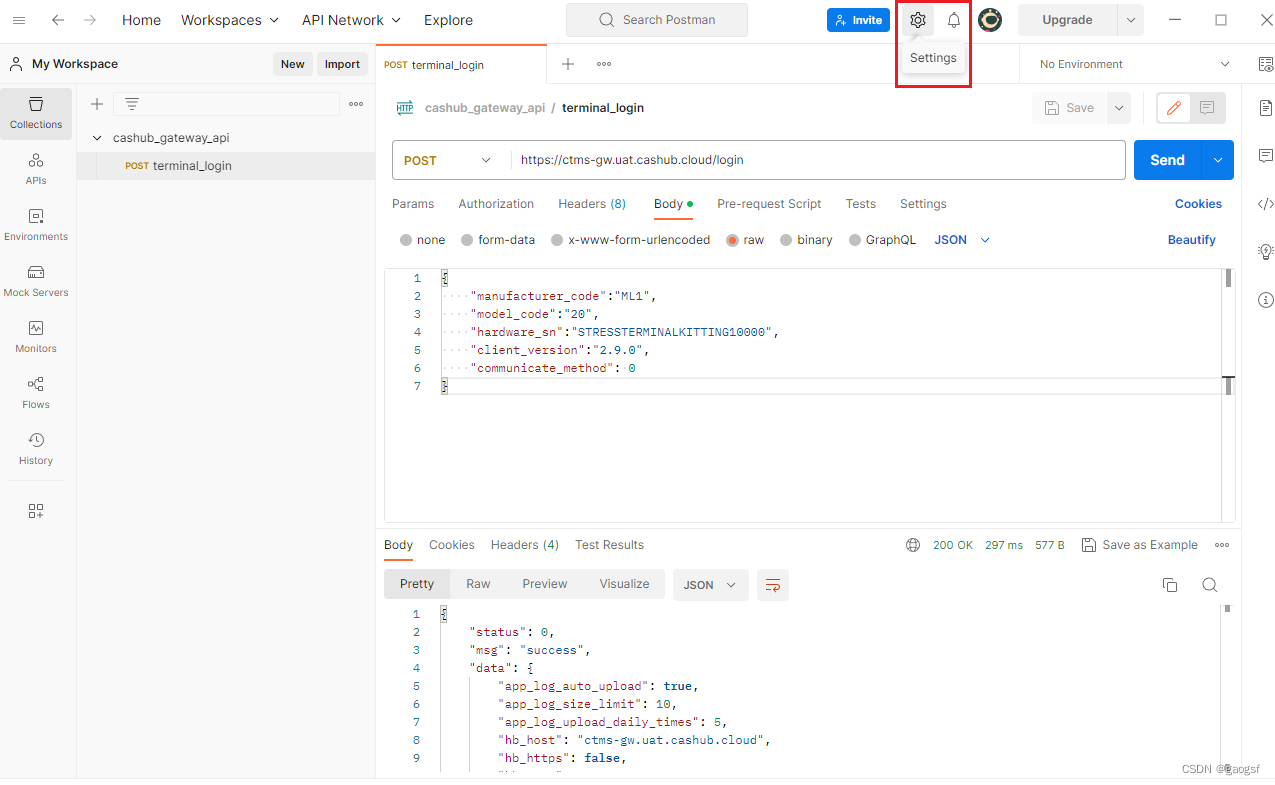Switch to the Raw response view

(x=478, y=584)
